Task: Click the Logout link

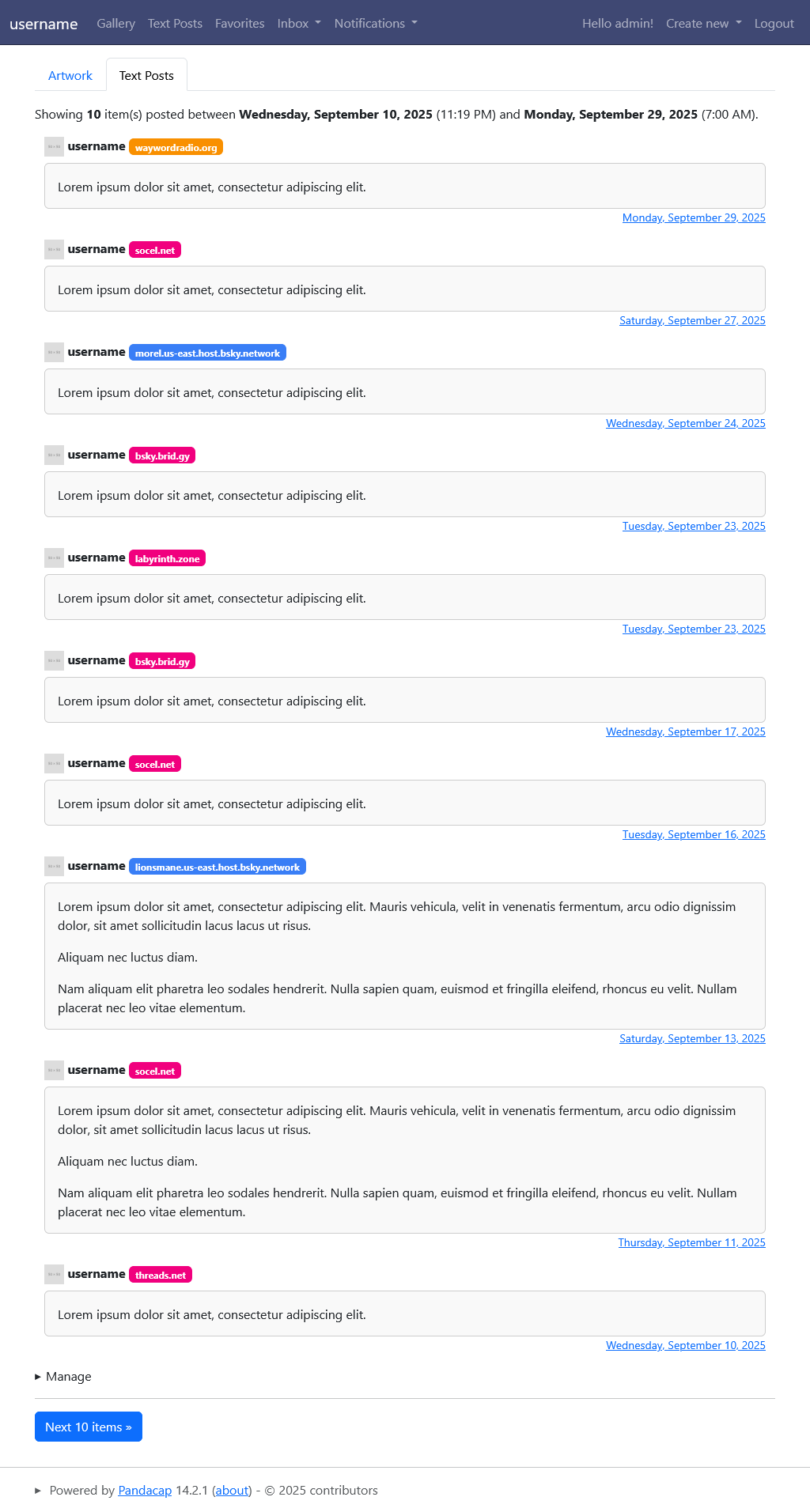Action: point(774,24)
